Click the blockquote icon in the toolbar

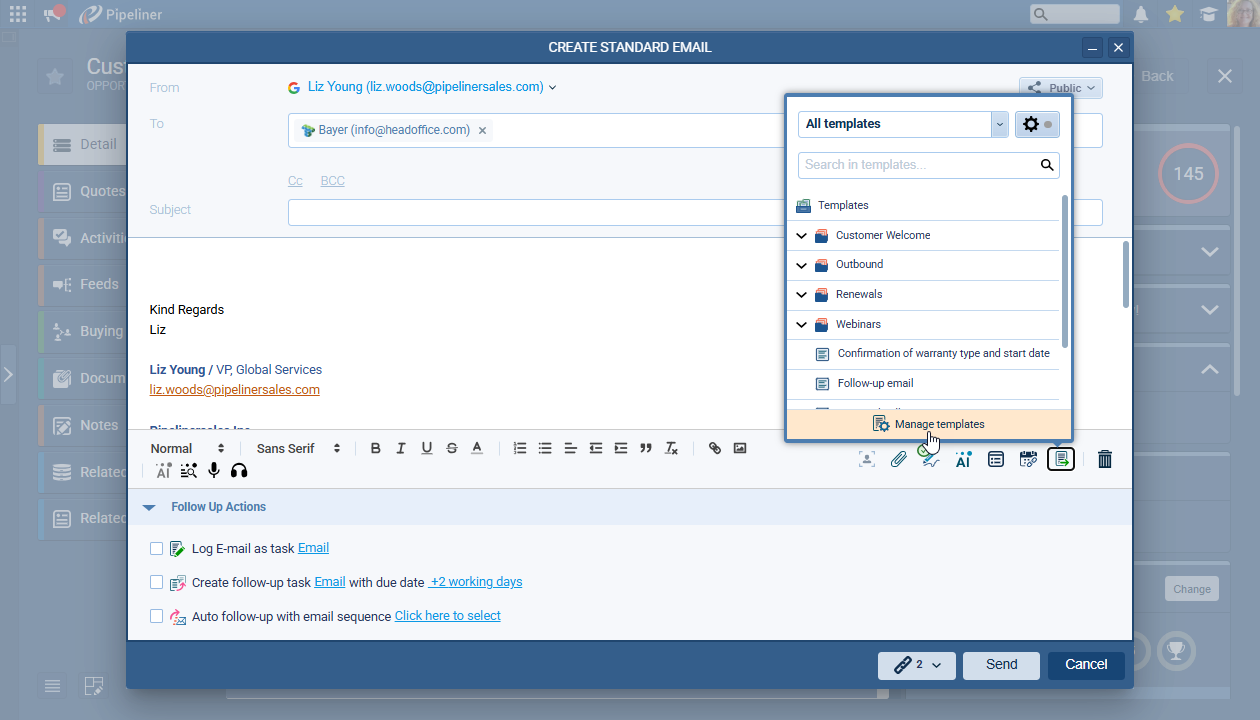tap(646, 448)
